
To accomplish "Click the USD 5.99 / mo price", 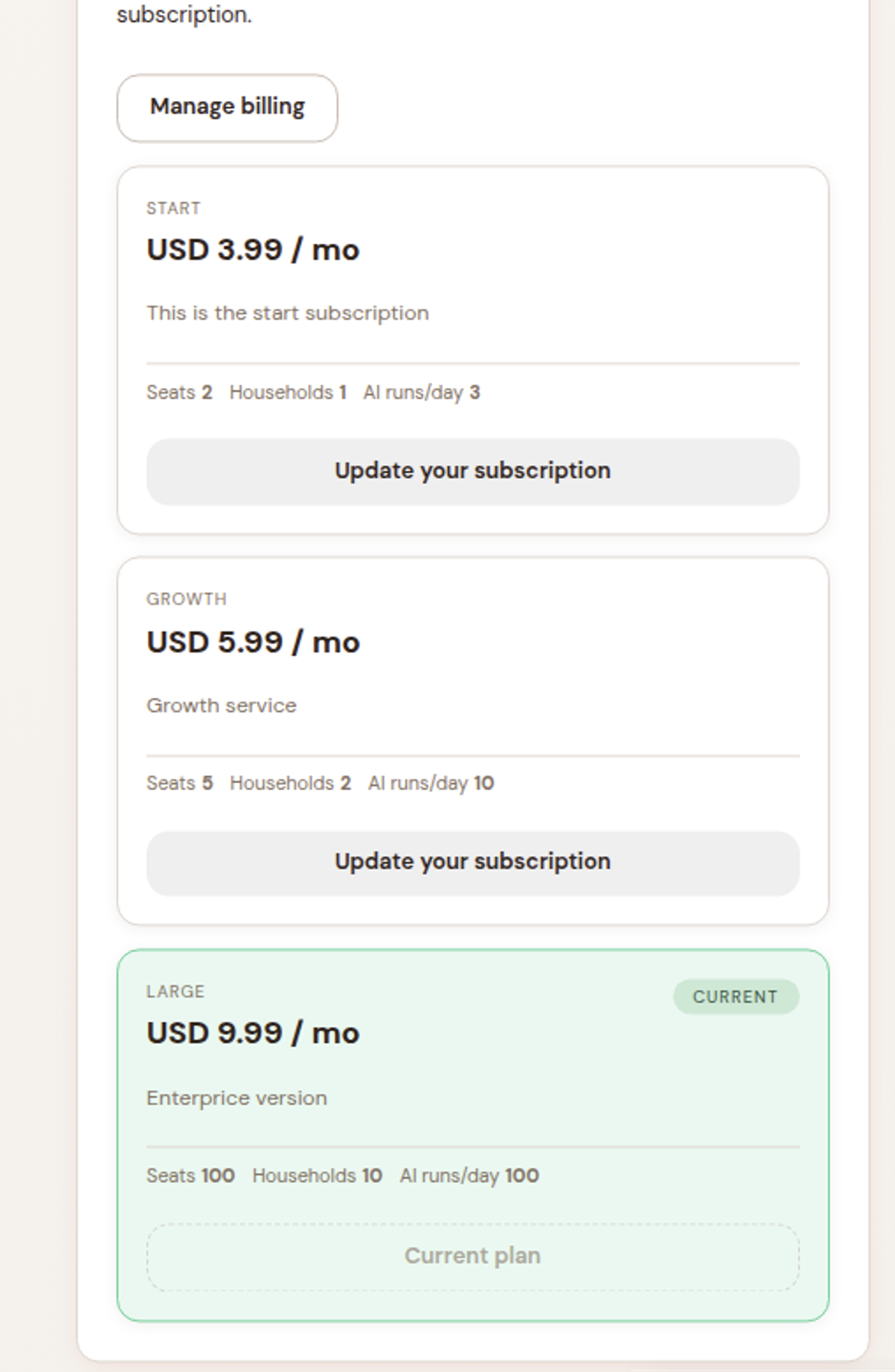I will click(x=253, y=642).
